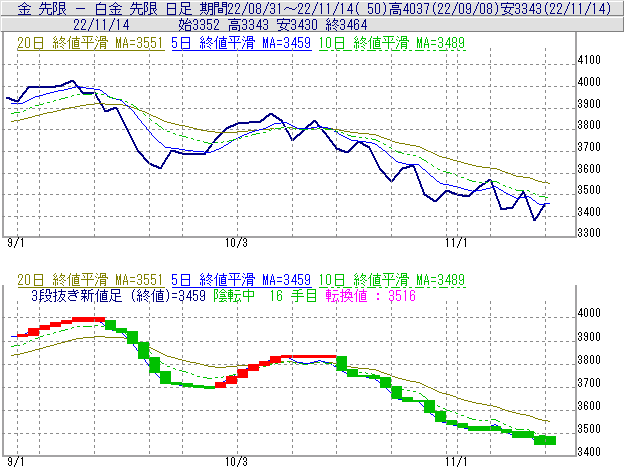Click the long red flat bar in bottom chart
The height and width of the screenshot is (475, 624).
tap(308, 356)
